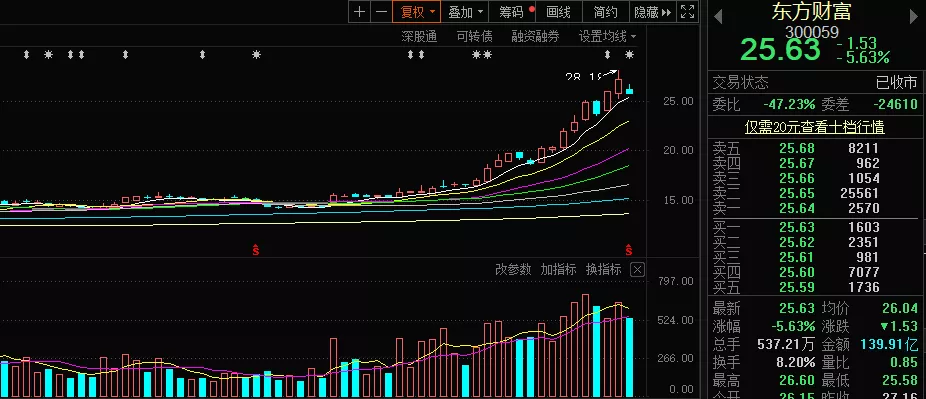
Task: Click 加指标 in the volume panel
Action: tap(558, 270)
